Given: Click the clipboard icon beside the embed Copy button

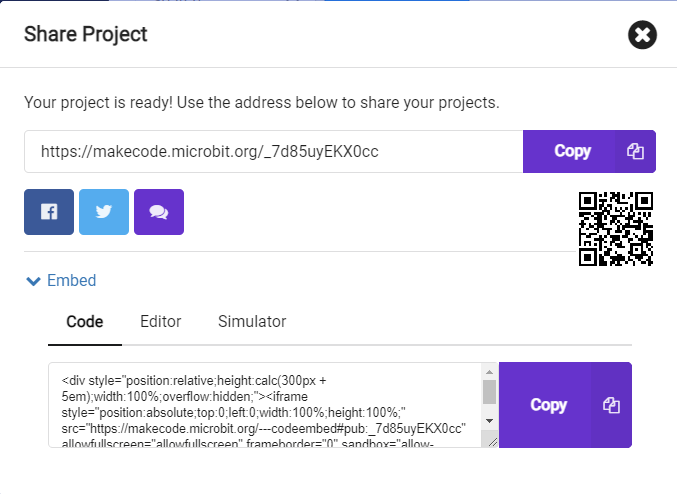Looking at the screenshot, I should (611, 405).
